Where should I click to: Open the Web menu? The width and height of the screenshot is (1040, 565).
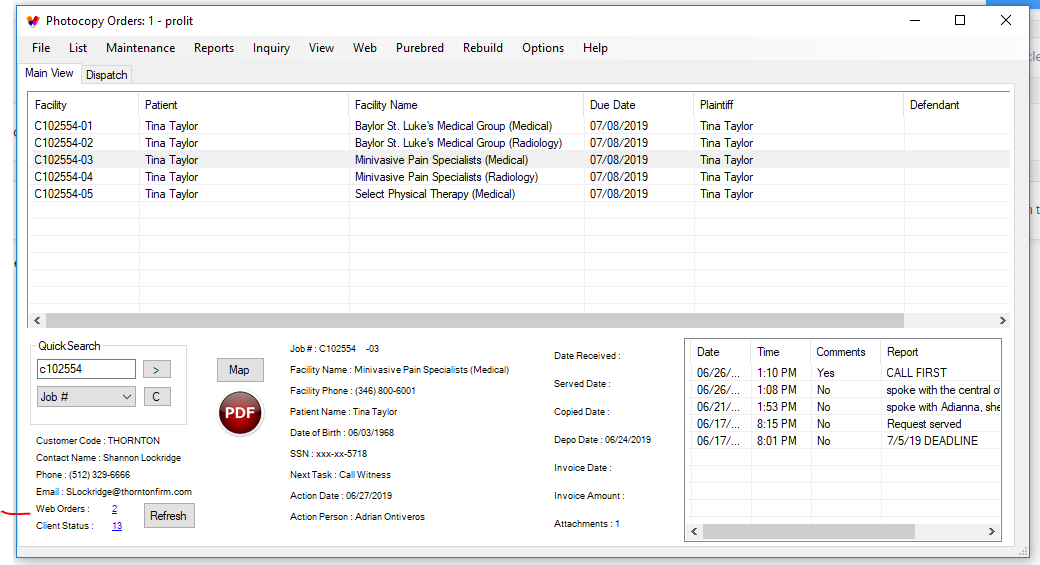point(365,48)
